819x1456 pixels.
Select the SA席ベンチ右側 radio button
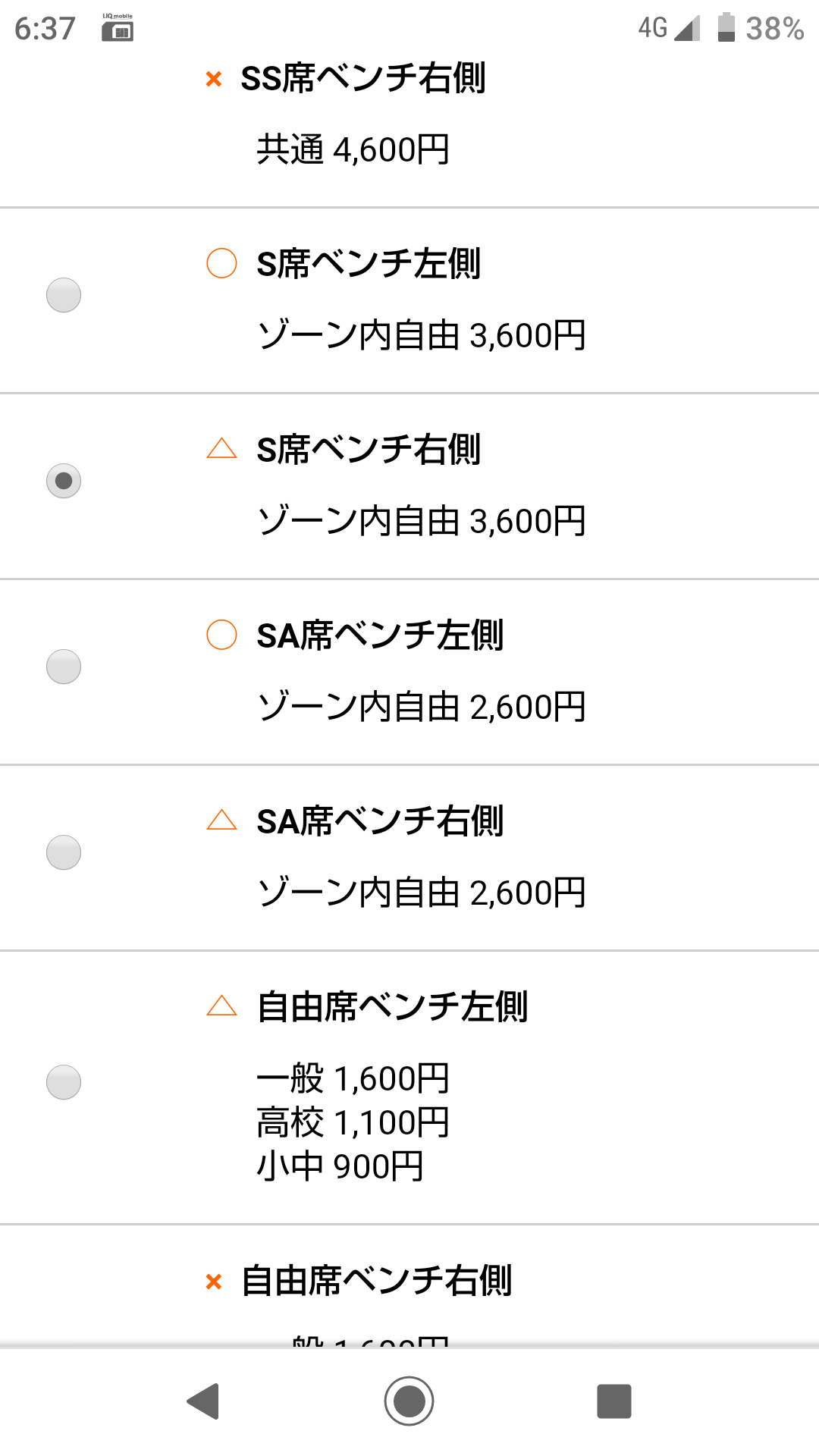[x=64, y=852]
